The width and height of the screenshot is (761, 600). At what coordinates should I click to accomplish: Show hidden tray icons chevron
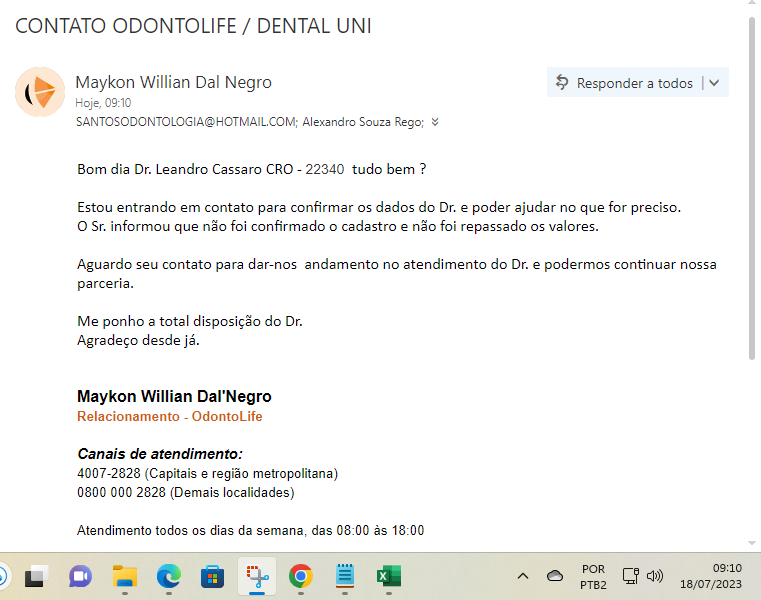click(523, 576)
